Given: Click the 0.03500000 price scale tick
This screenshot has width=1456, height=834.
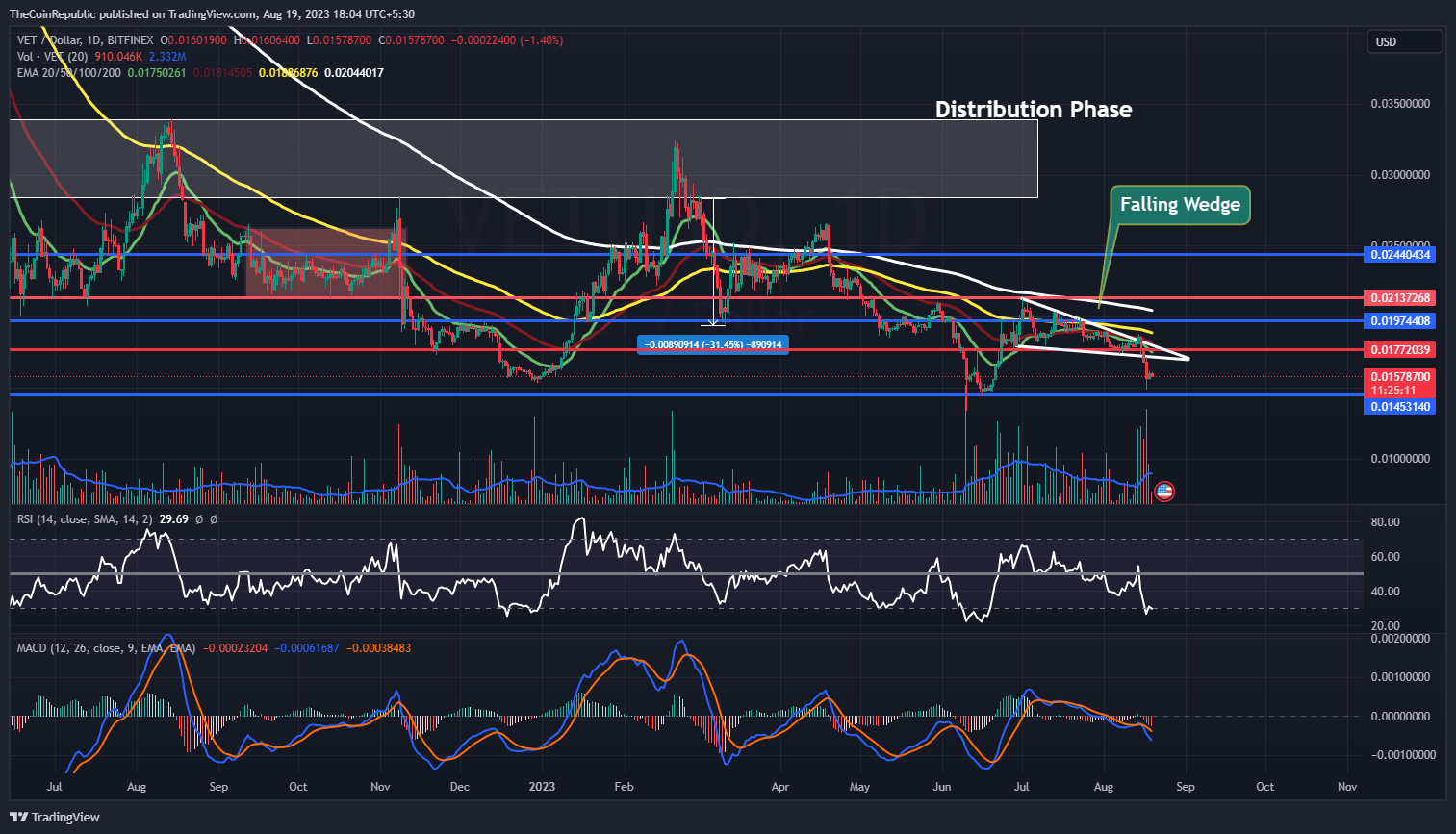Looking at the screenshot, I should click(x=1400, y=104).
